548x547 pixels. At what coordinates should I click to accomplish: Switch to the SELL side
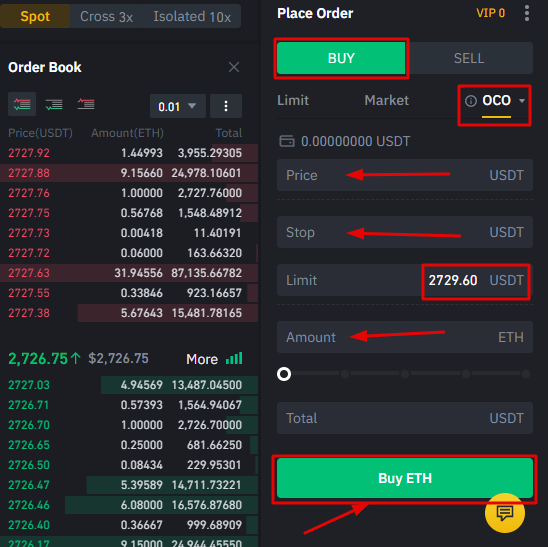pos(469,58)
